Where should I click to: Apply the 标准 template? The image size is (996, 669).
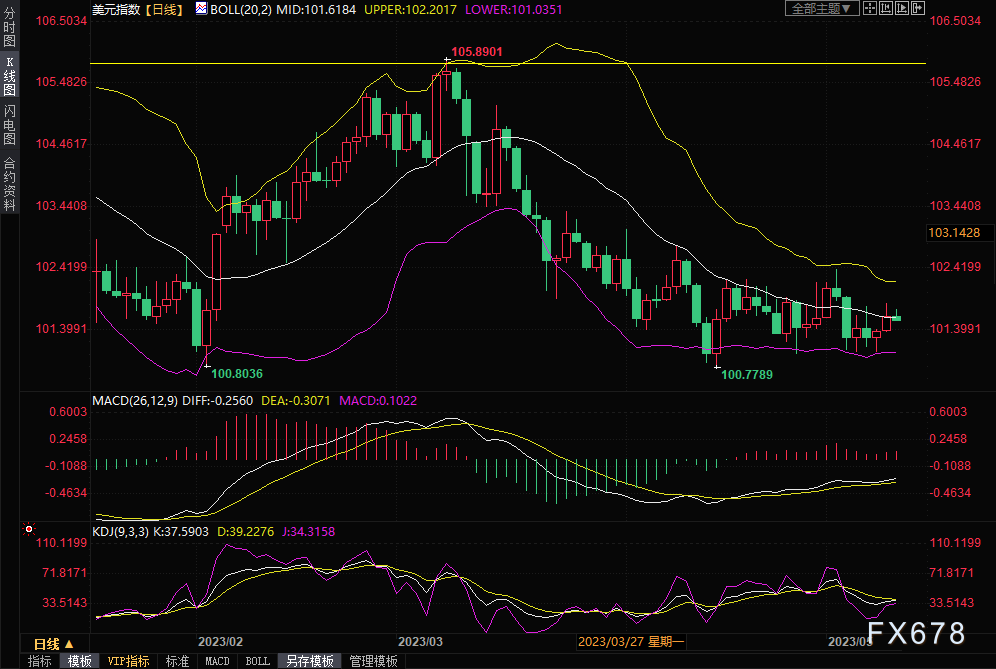click(x=177, y=661)
